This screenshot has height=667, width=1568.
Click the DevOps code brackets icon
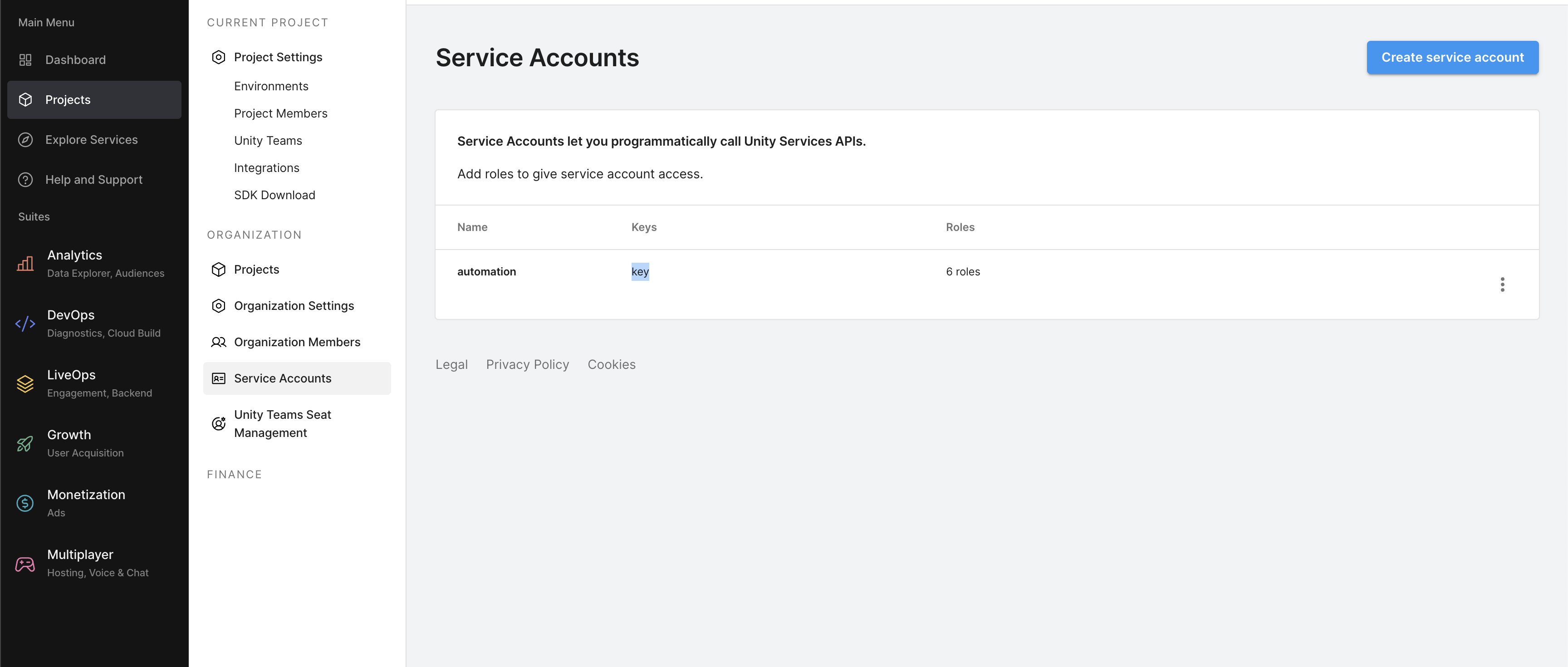point(25,324)
